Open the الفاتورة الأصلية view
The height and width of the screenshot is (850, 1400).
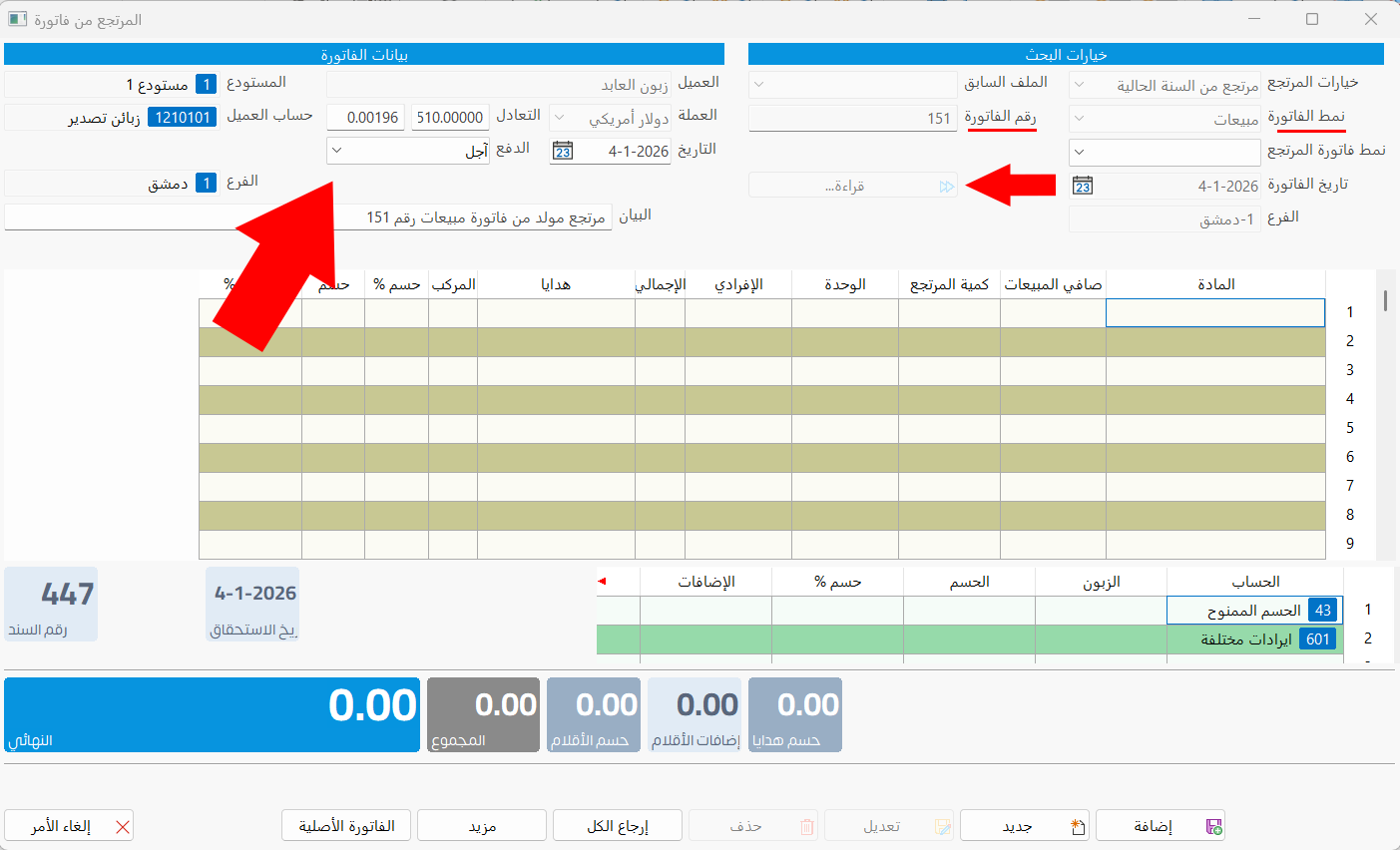[346, 825]
